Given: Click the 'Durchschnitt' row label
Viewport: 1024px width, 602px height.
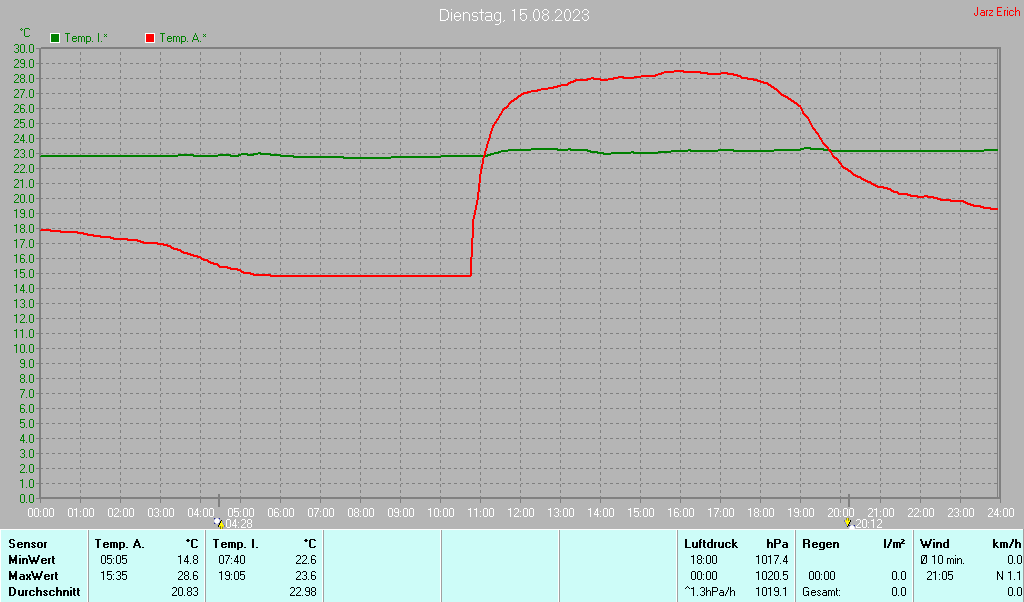Looking at the screenshot, I should (x=44, y=592).
